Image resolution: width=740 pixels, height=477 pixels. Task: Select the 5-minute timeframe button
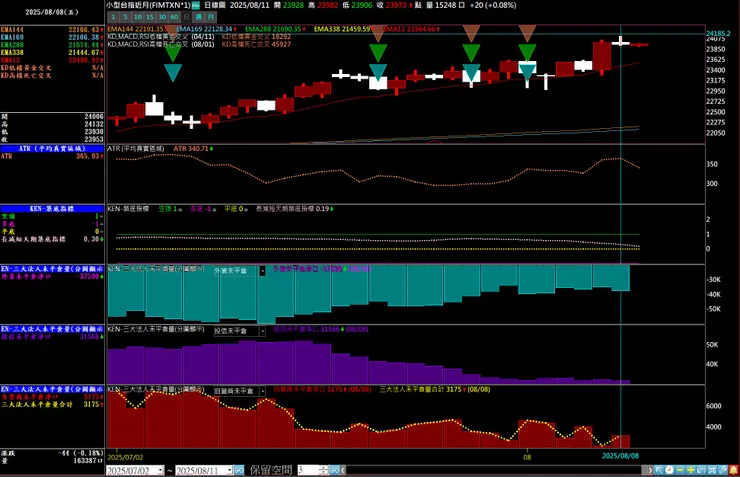point(125,17)
